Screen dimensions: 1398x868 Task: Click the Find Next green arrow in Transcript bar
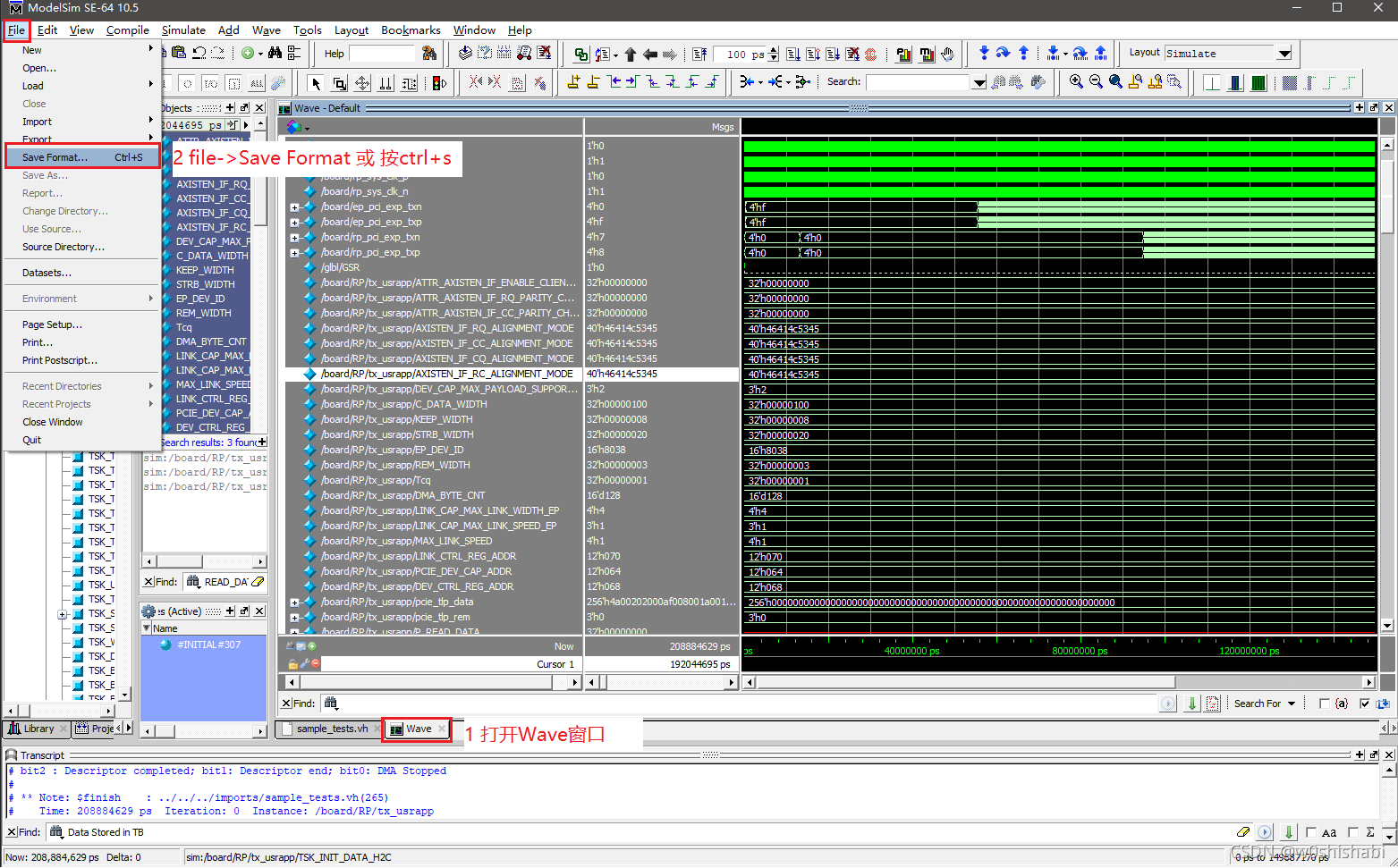1289,832
